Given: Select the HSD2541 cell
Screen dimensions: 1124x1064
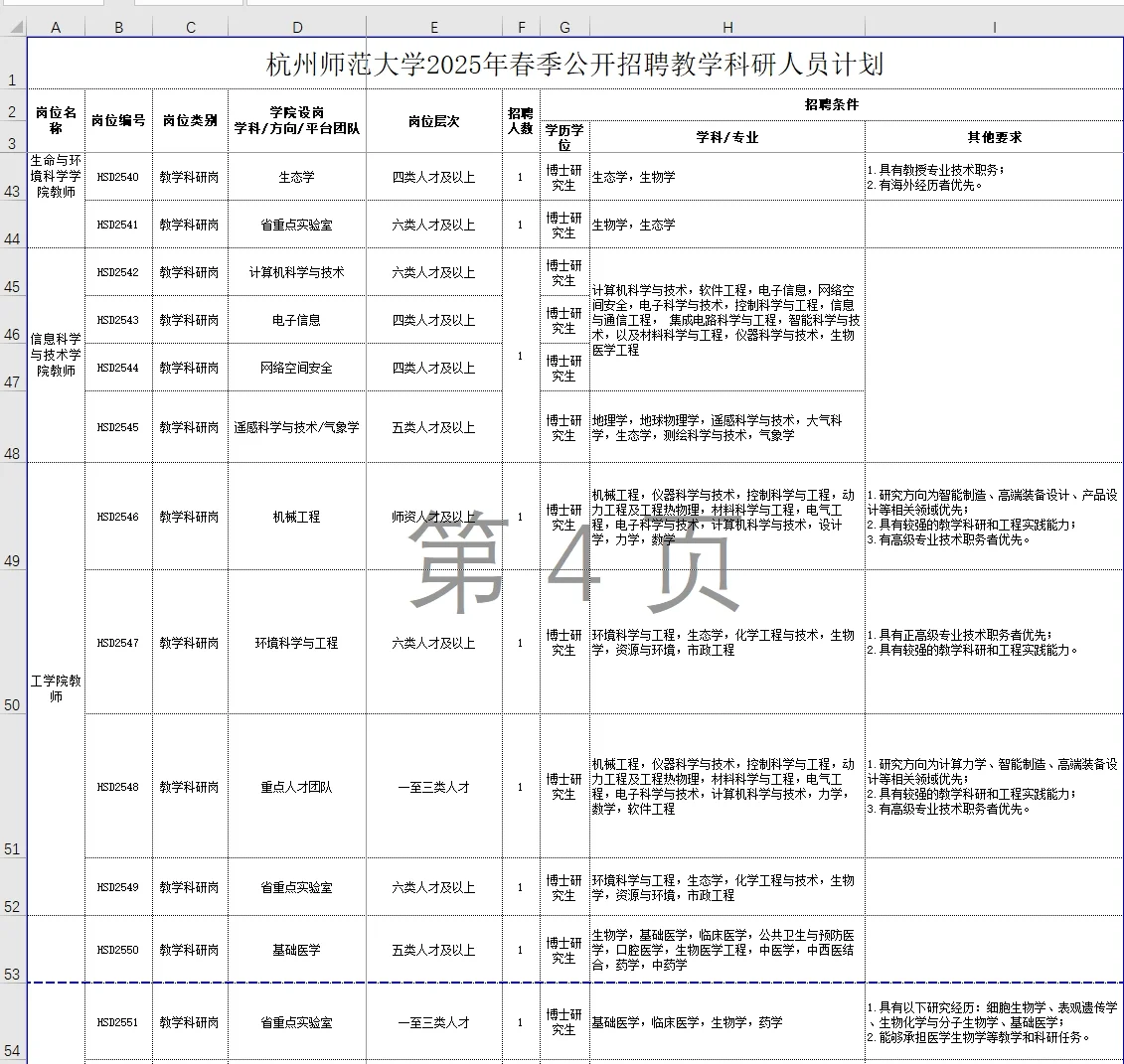Looking at the screenshot, I should tap(119, 225).
